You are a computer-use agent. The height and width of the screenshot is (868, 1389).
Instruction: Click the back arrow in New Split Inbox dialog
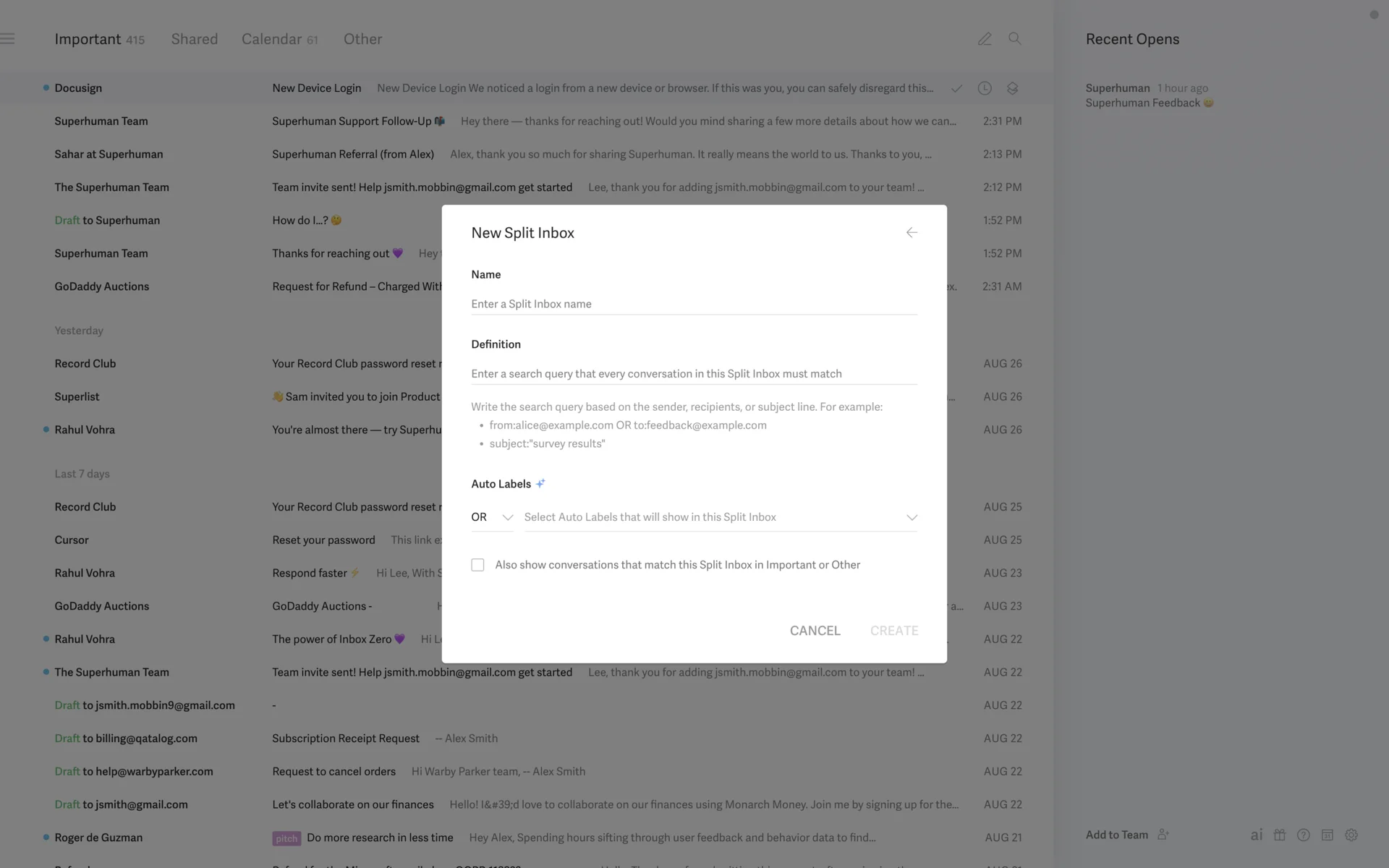pyautogui.click(x=912, y=233)
